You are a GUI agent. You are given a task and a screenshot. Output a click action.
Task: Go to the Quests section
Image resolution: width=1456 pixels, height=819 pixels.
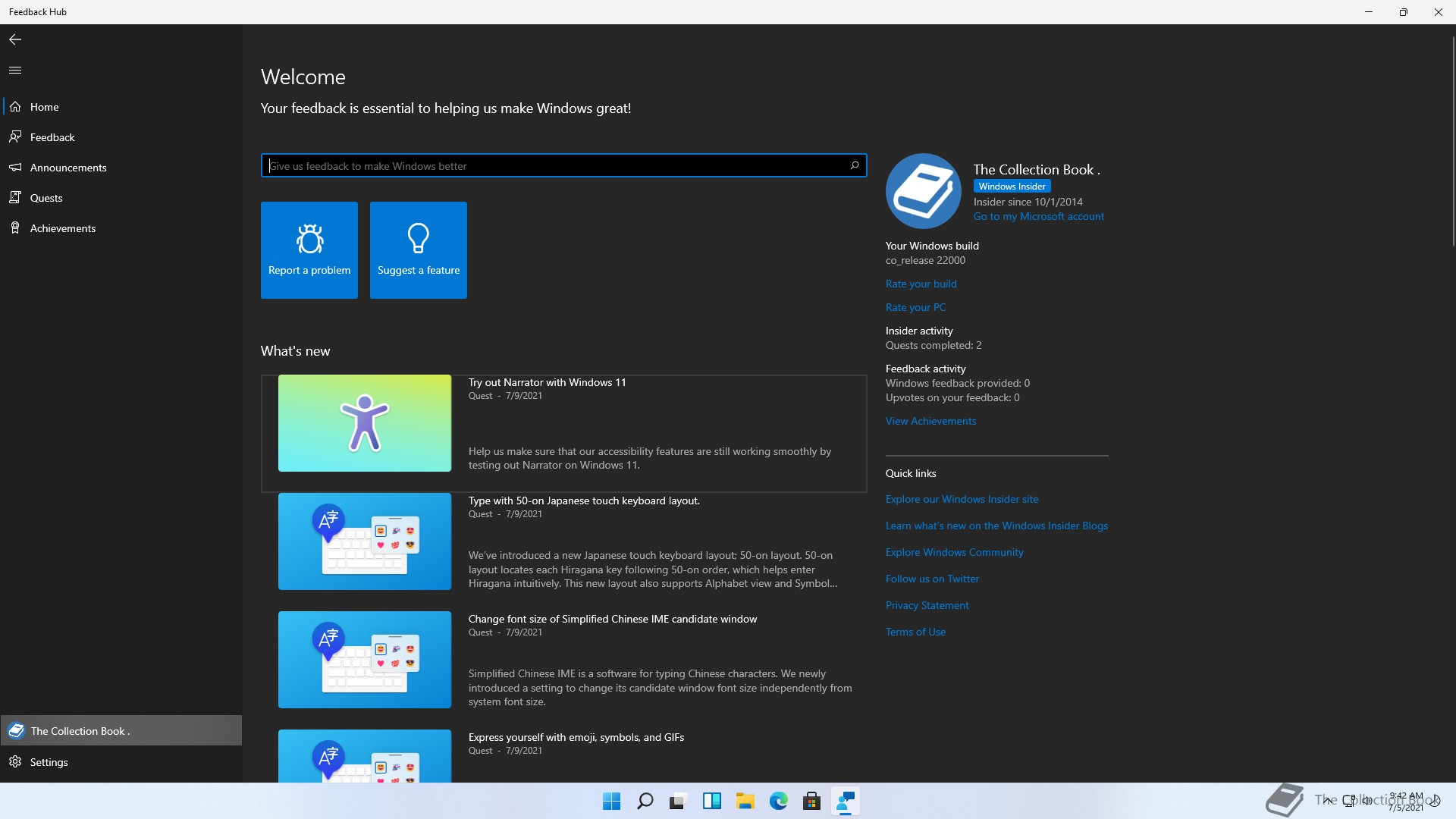click(x=121, y=198)
